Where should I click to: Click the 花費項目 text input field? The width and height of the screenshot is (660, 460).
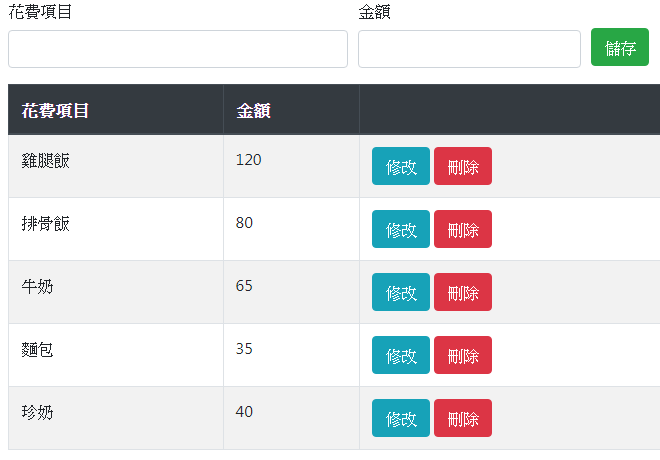click(178, 49)
